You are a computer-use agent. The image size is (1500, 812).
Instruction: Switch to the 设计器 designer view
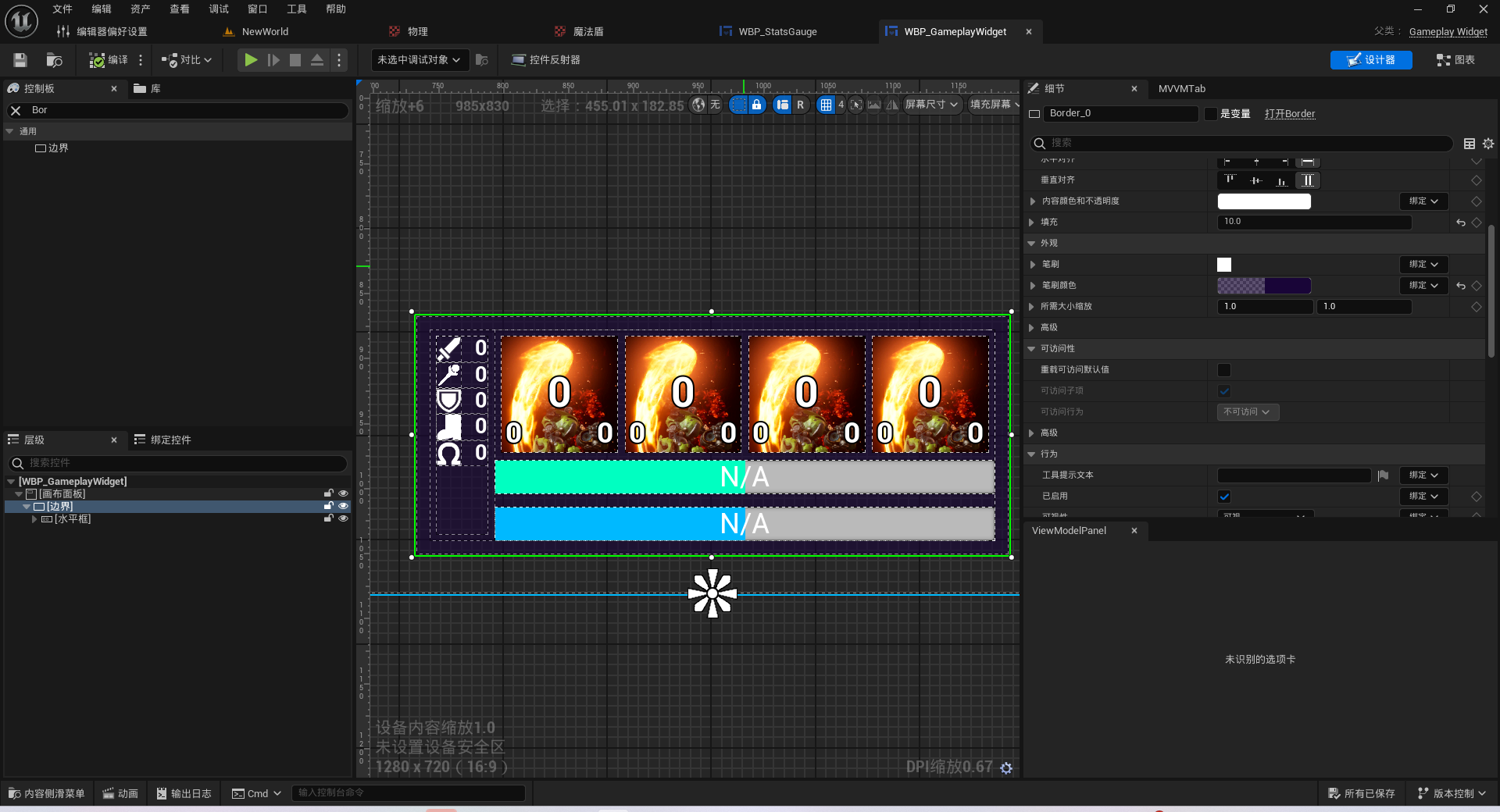[1371, 60]
